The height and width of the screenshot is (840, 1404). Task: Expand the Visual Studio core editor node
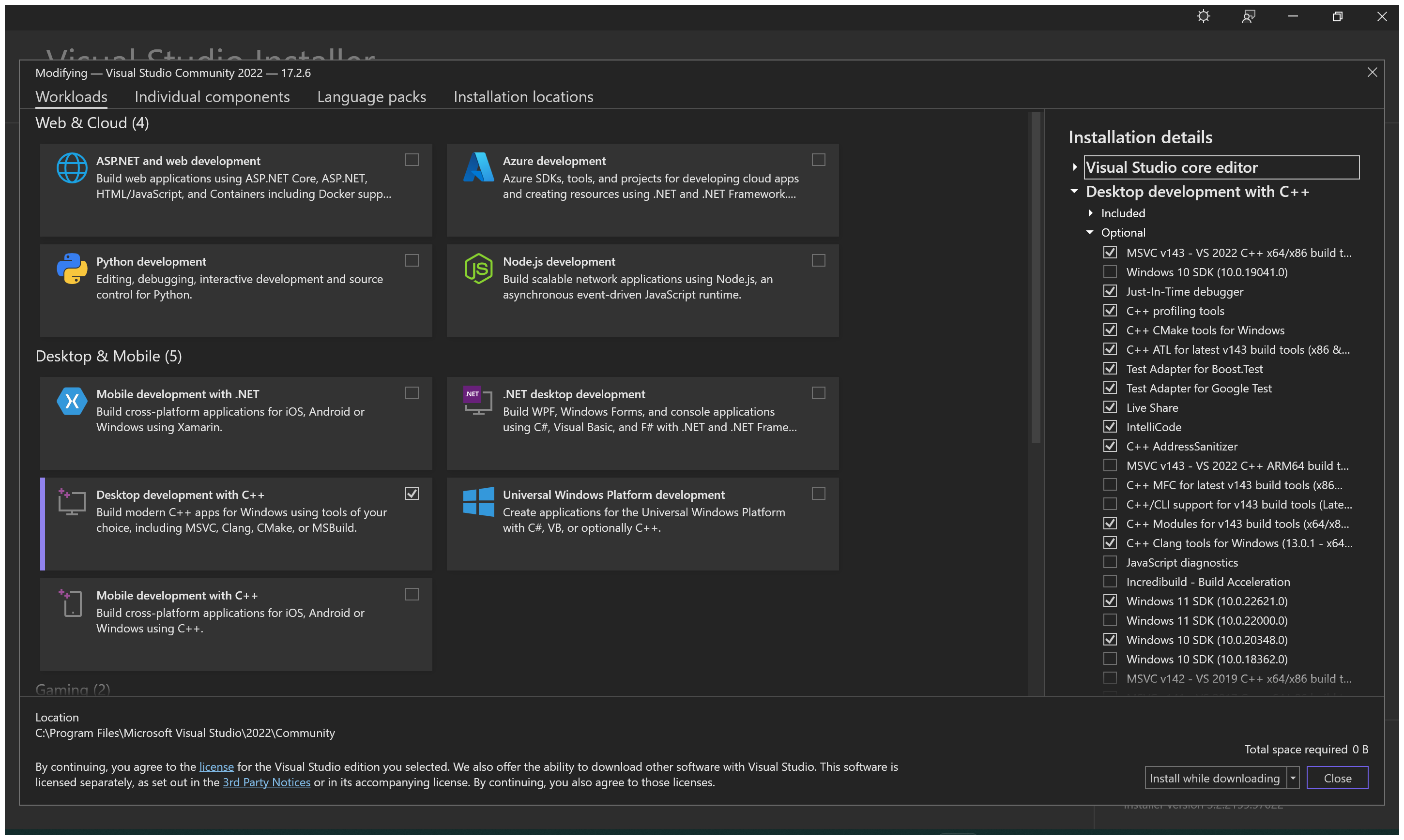click(1074, 167)
